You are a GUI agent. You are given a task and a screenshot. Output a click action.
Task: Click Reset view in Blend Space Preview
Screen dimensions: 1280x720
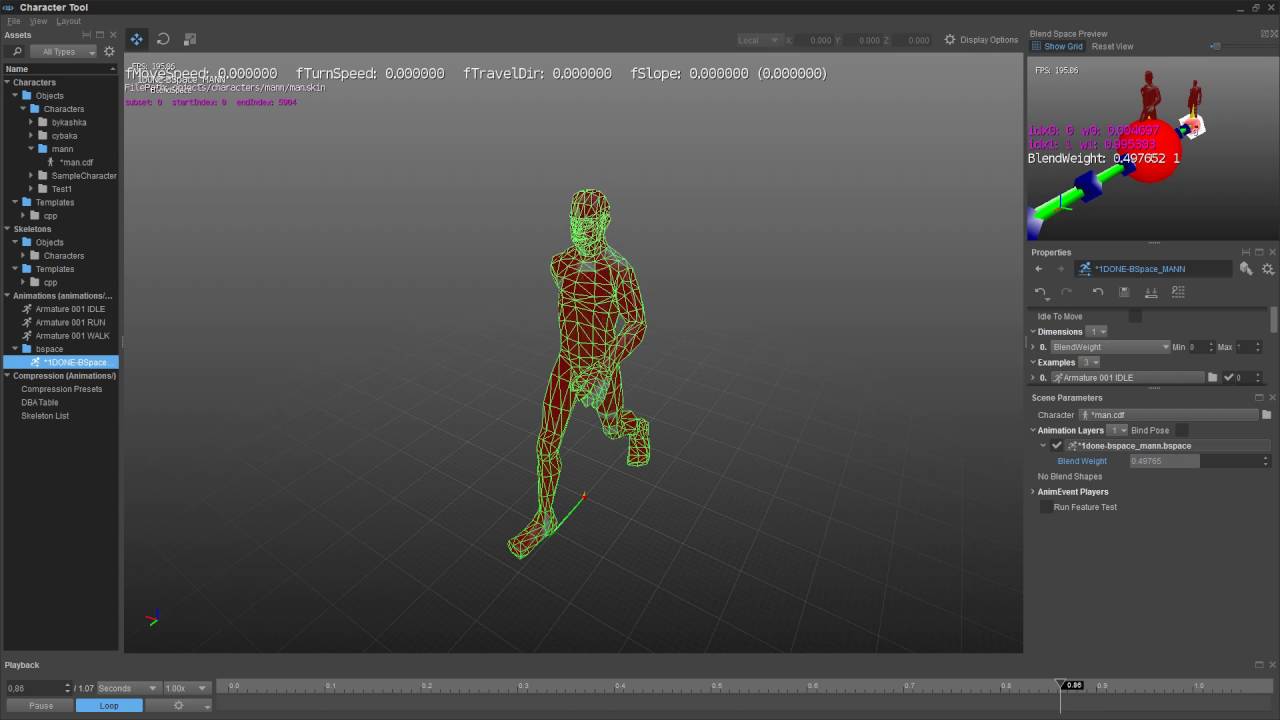coord(1112,47)
